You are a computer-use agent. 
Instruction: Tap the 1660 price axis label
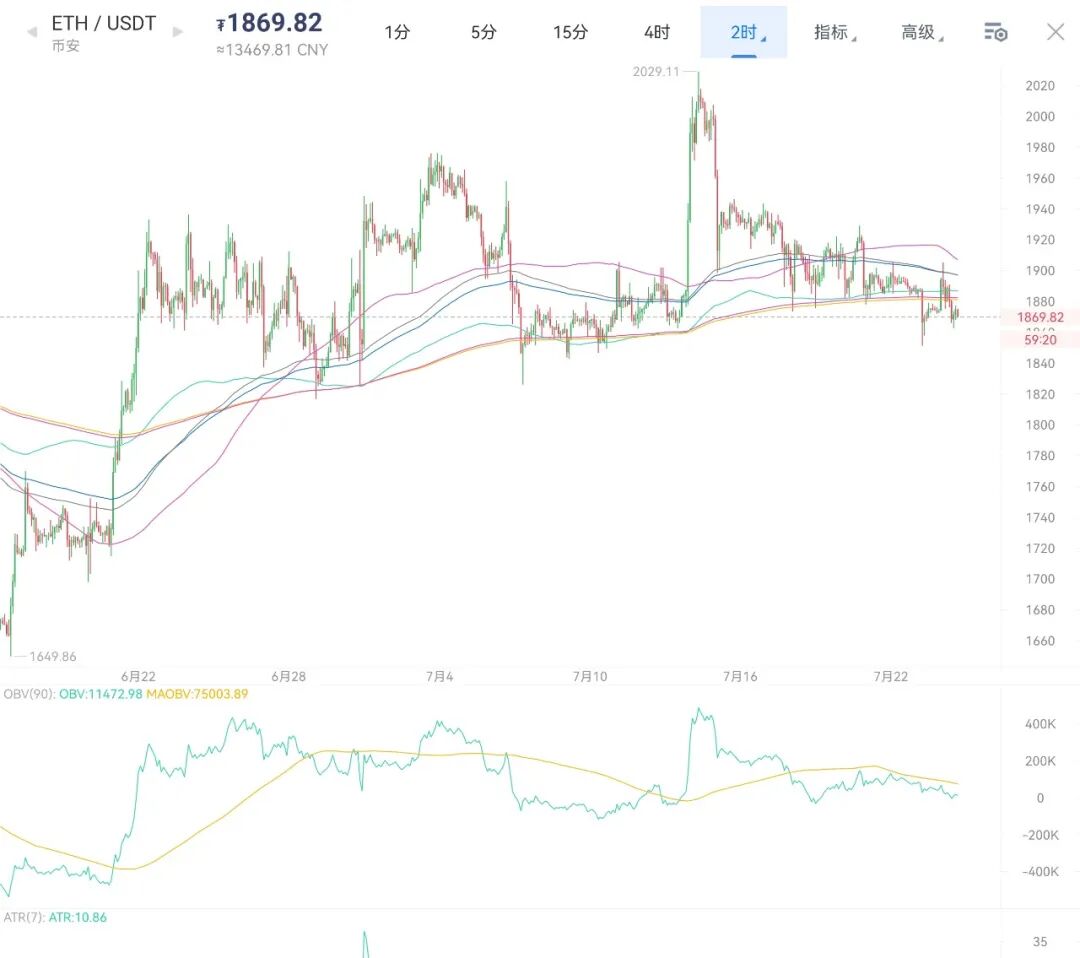click(x=1040, y=641)
